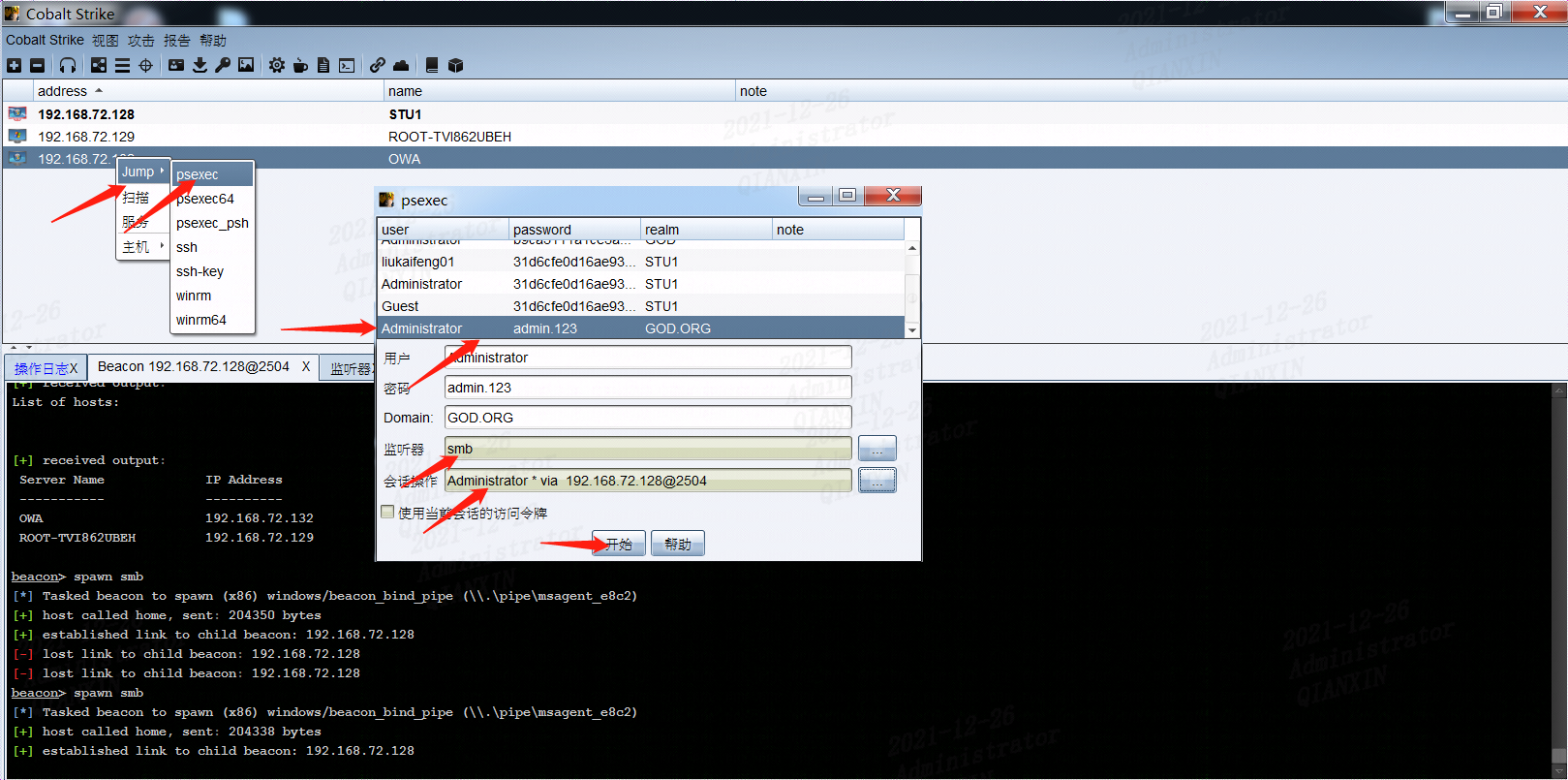Open credentials via the ID card icon
The height and width of the screenshot is (780, 1568).
point(176,66)
